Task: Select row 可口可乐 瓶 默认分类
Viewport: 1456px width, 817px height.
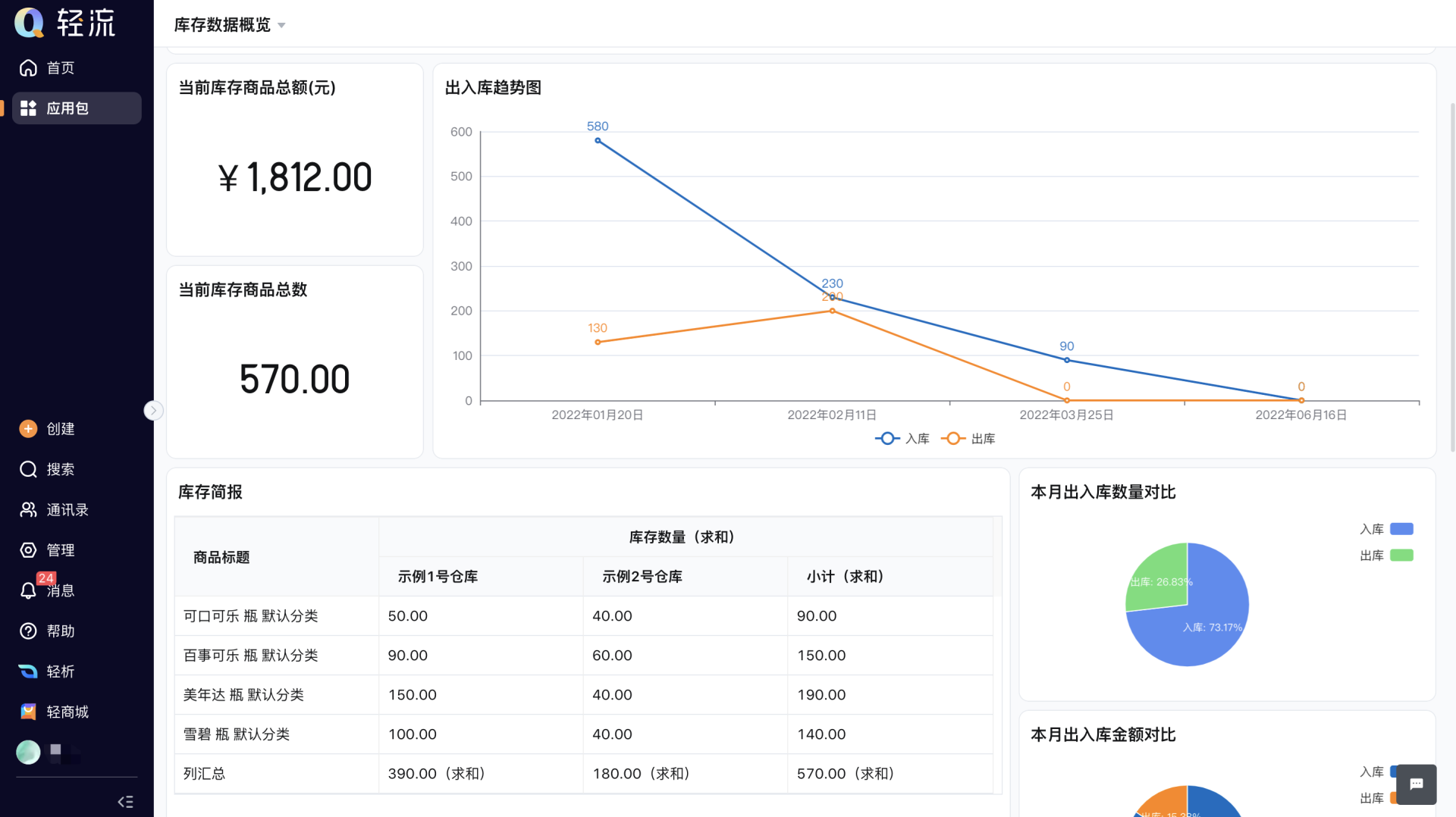Action: (584, 616)
